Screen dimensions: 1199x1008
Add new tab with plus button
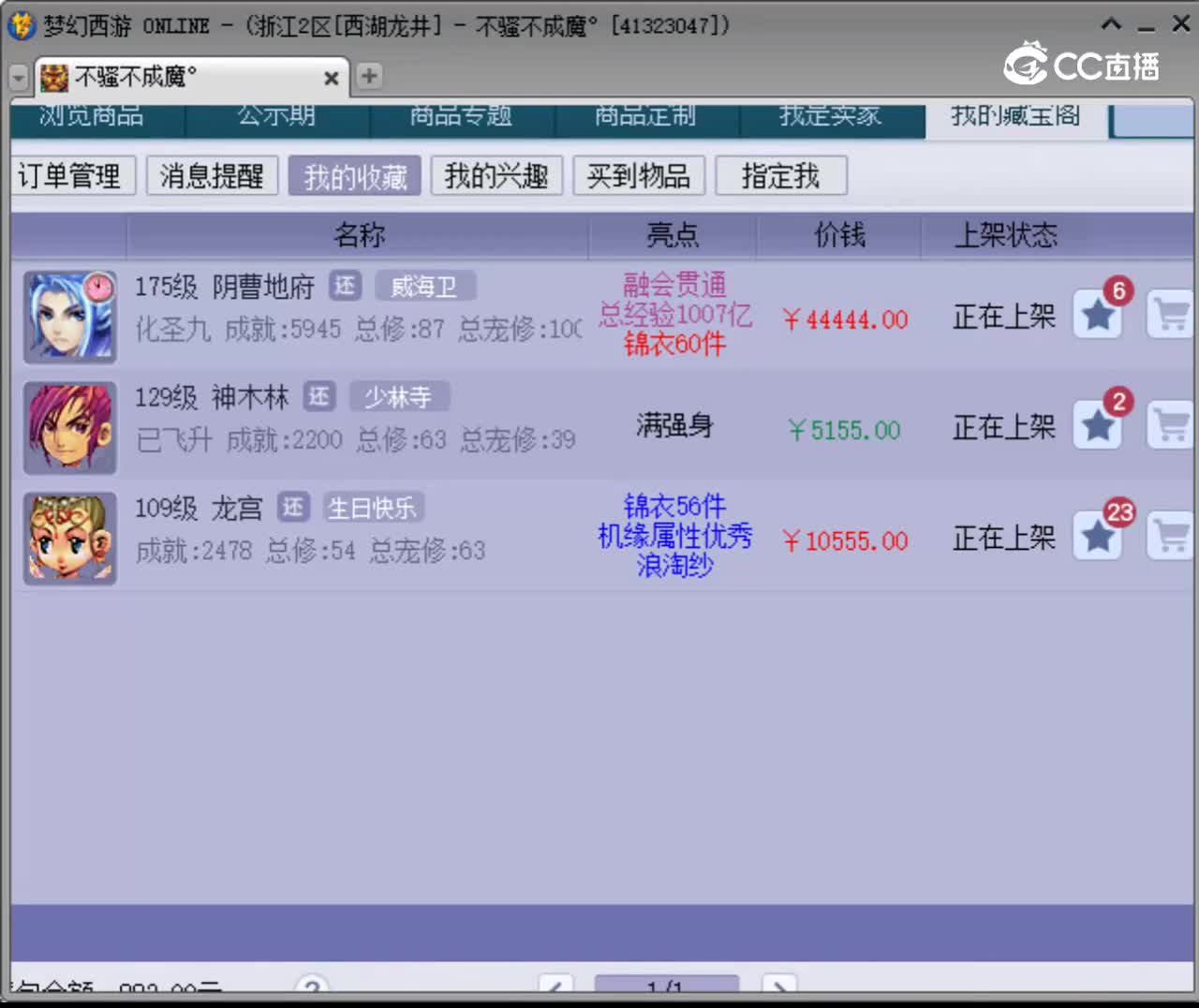point(369,76)
